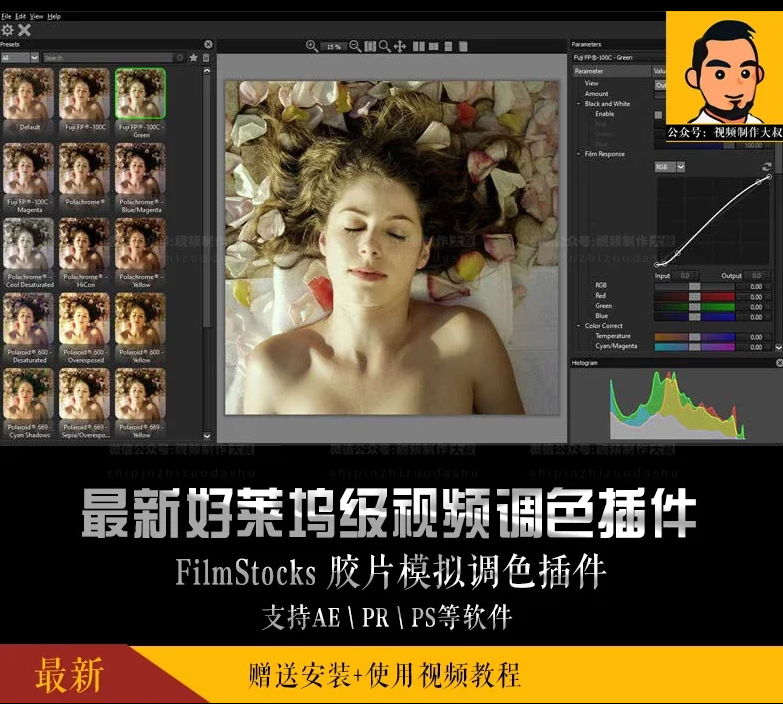Image resolution: width=783 pixels, height=704 pixels.
Task: Click the curve Output value field
Action: pyautogui.click(x=757, y=276)
